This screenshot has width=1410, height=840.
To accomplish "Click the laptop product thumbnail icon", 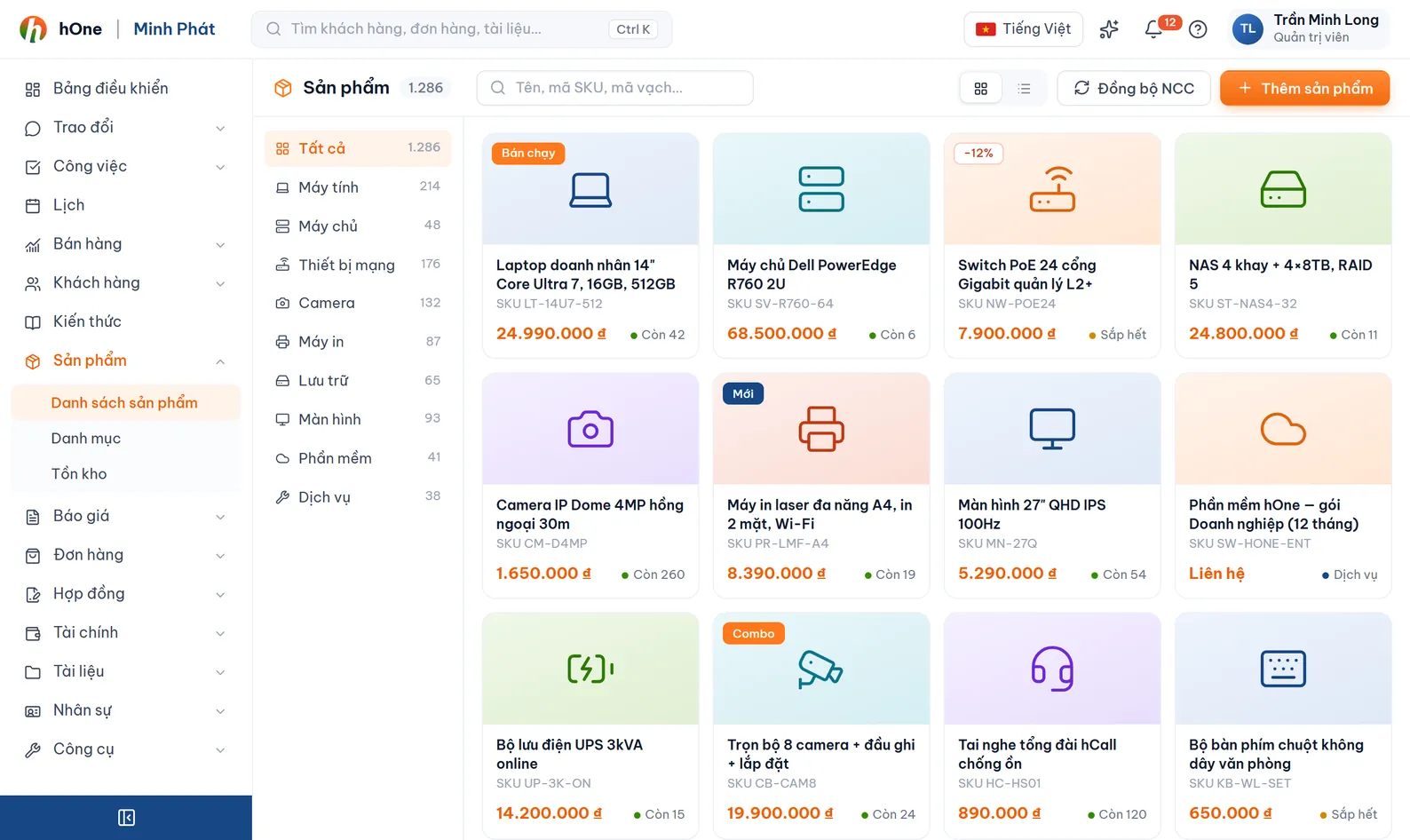I will point(590,190).
